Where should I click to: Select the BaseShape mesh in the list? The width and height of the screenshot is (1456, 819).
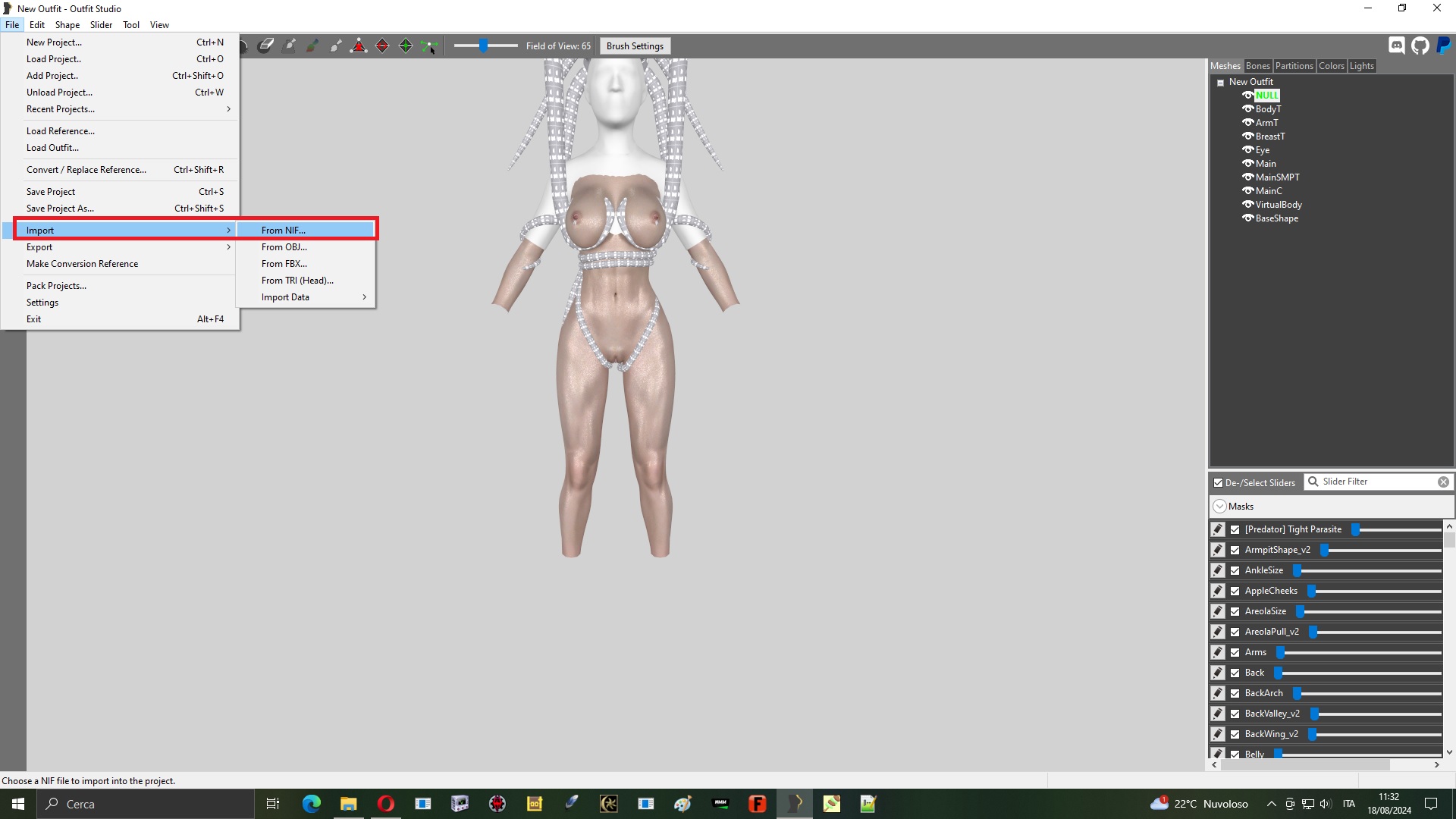pos(1277,218)
